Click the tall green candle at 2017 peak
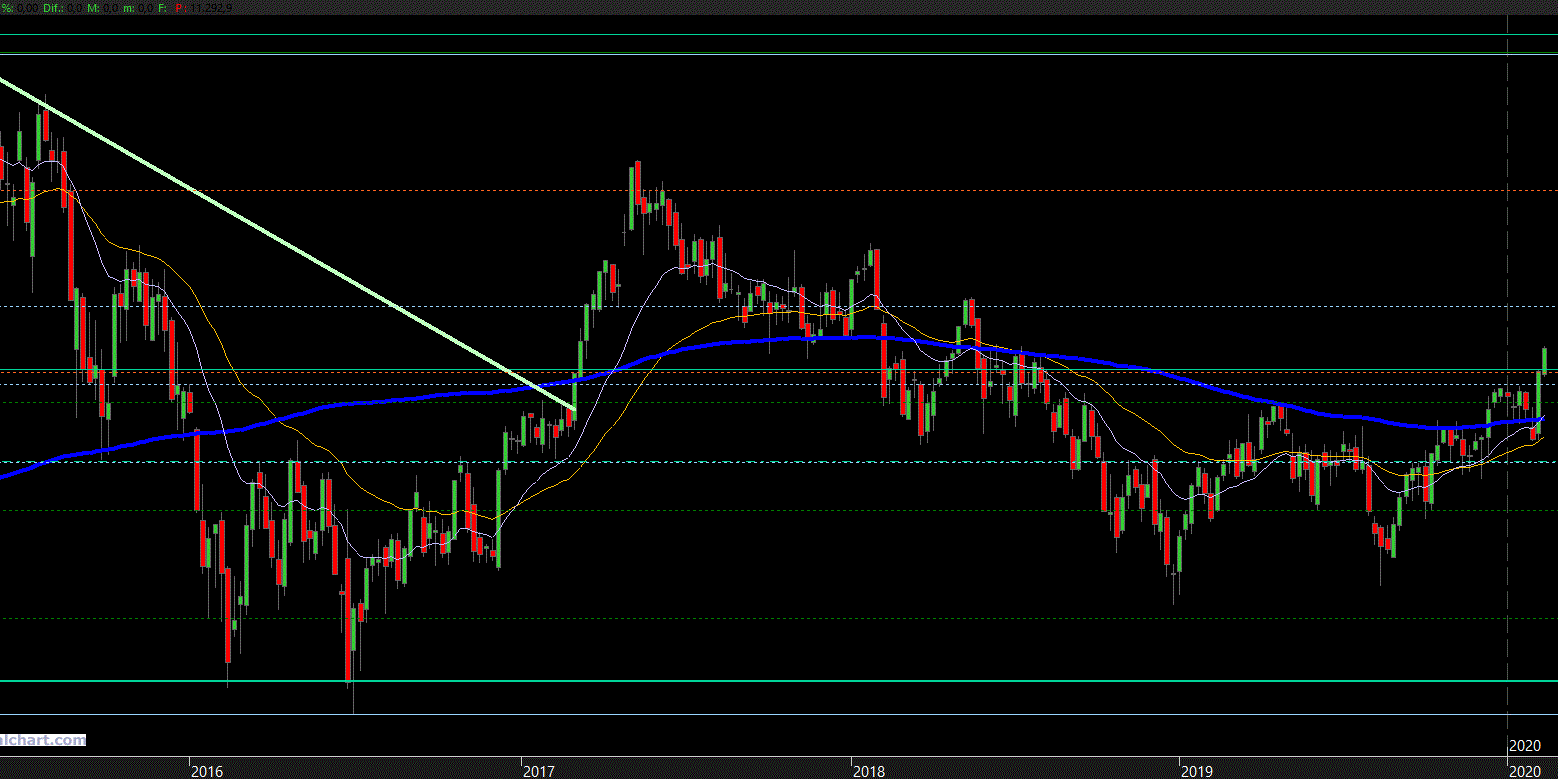 pyautogui.click(x=633, y=190)
